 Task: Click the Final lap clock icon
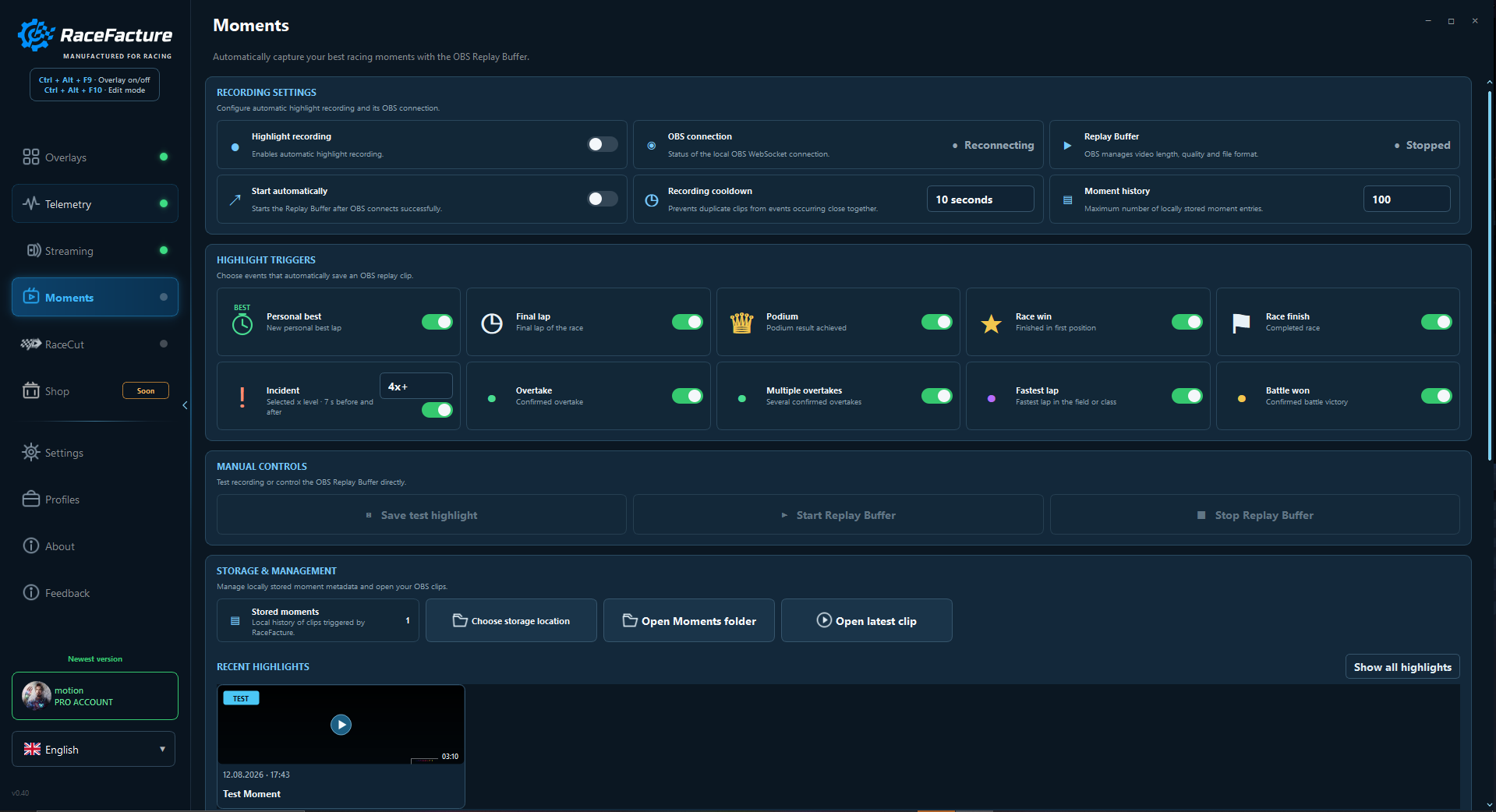click(x=492, y=323)
